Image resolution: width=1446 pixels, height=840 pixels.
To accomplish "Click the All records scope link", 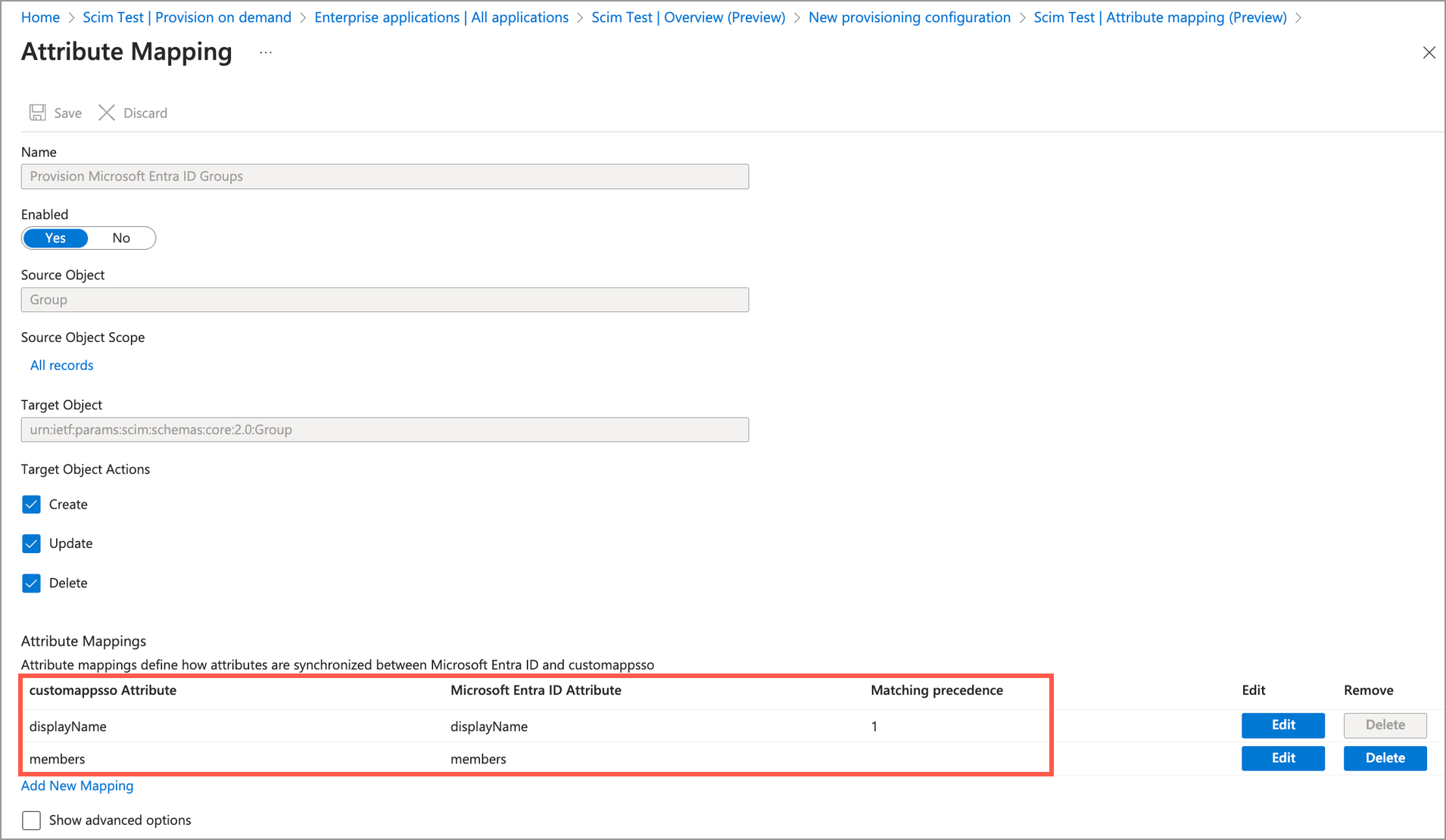I will [x=62, y=366].
